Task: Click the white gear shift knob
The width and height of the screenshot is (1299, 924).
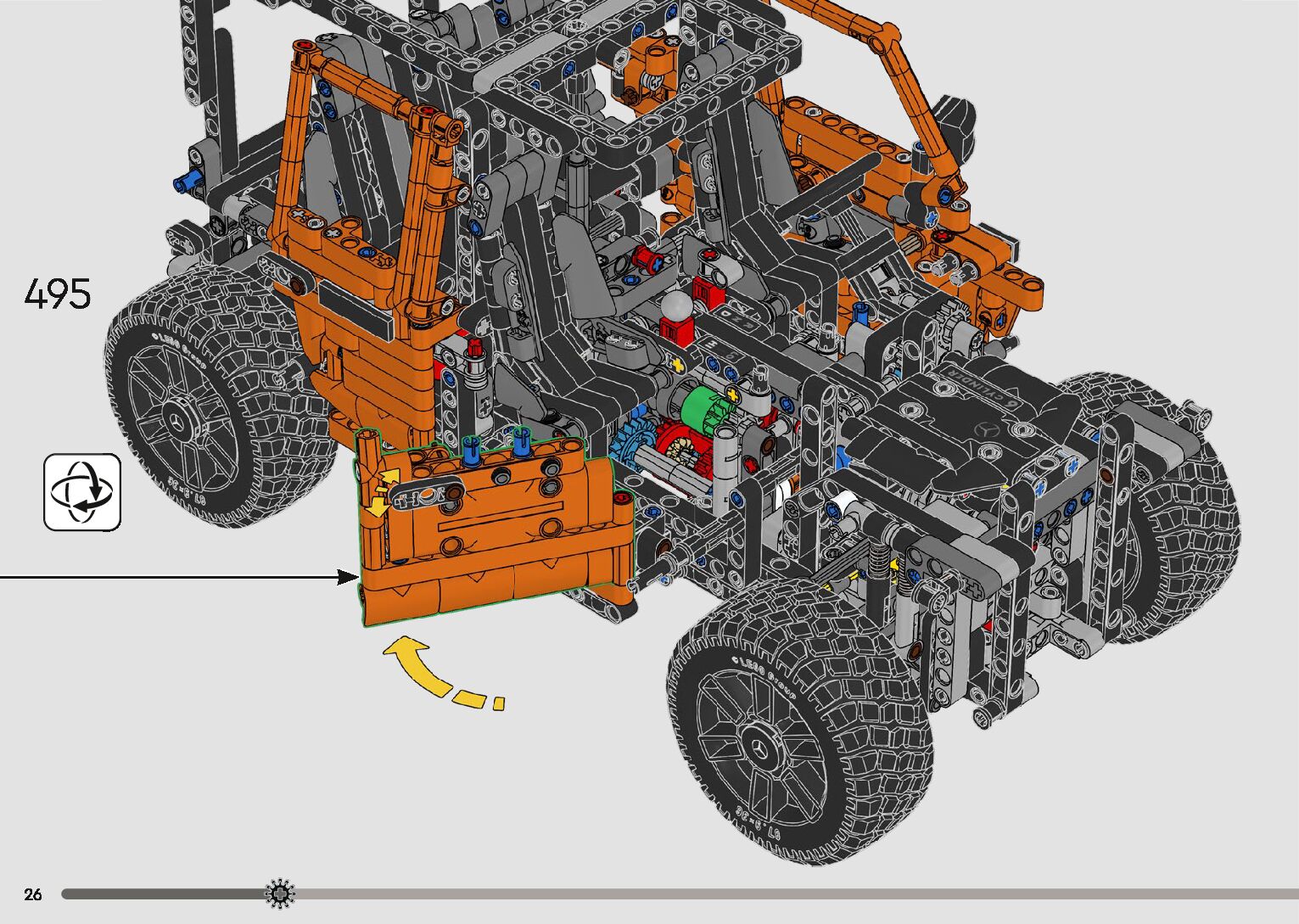Action: pyautogui.click(x=675, y=305)
